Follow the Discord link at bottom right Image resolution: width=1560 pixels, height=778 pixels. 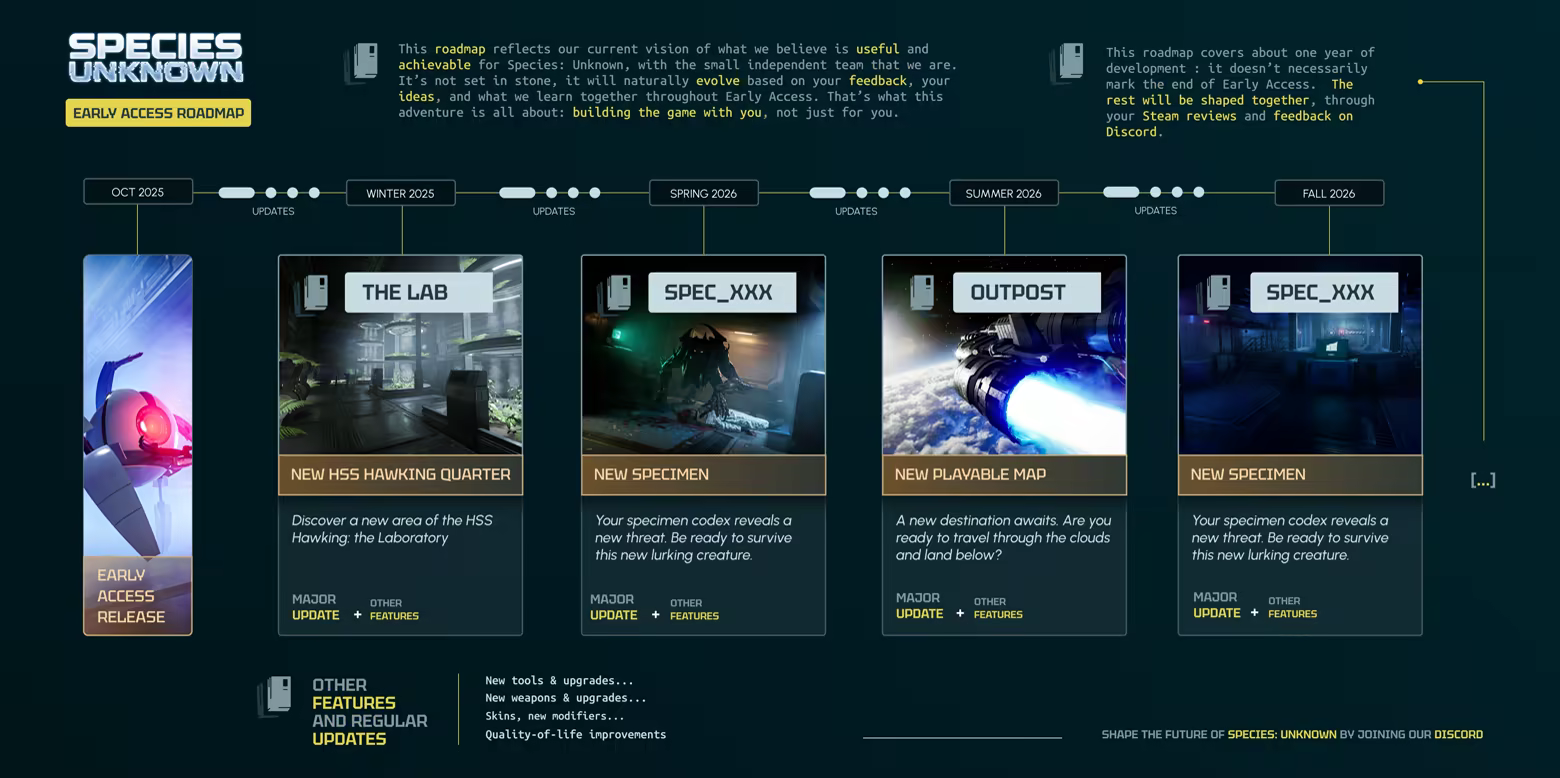pos(1458,734)
